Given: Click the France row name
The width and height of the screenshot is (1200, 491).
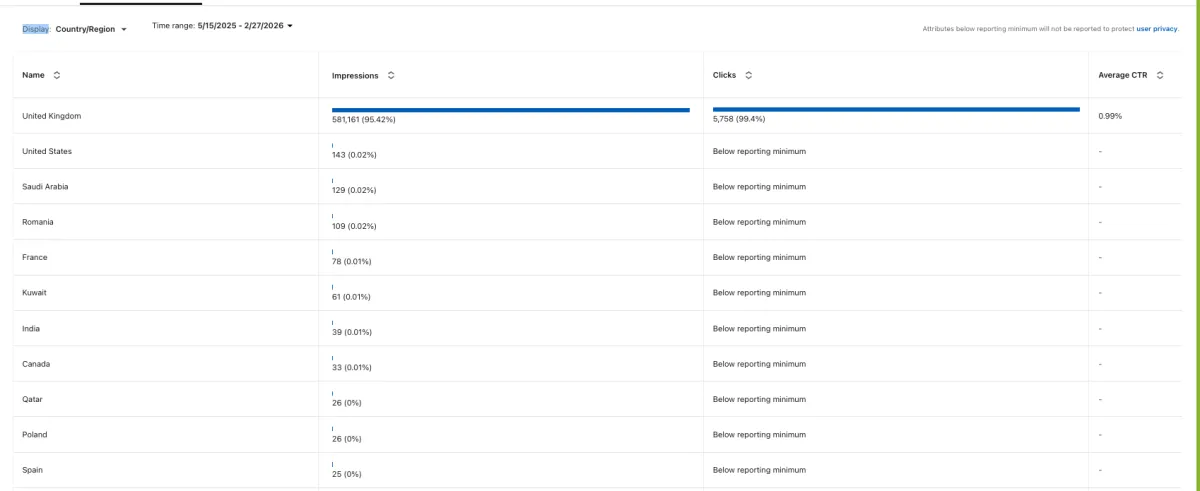Looking at the screenshot, I should click(35, 257).
